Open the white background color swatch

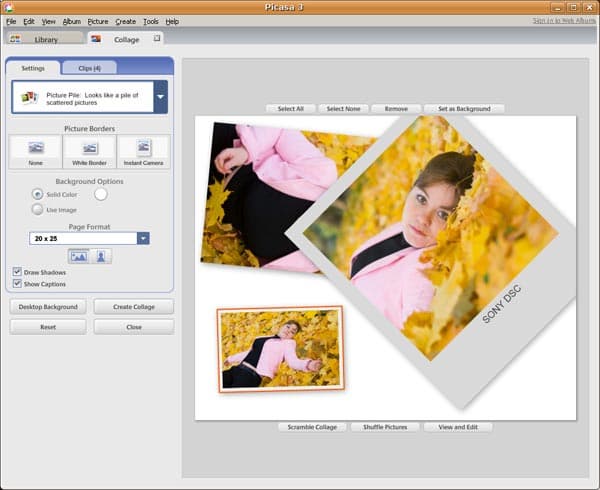pos(101,194)
